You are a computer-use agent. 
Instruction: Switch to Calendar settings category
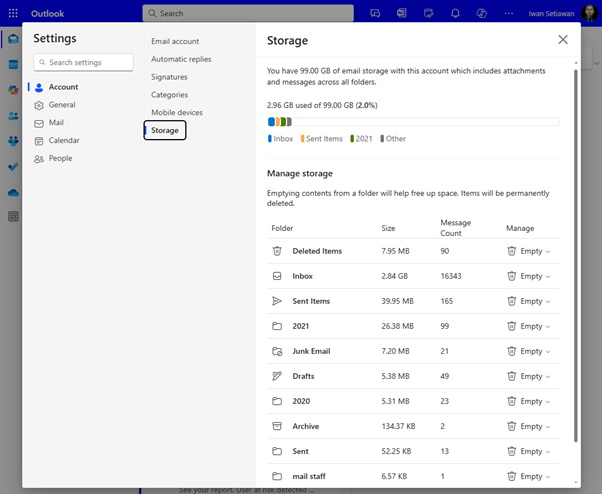pyautogui.click(x=64, y=140)
